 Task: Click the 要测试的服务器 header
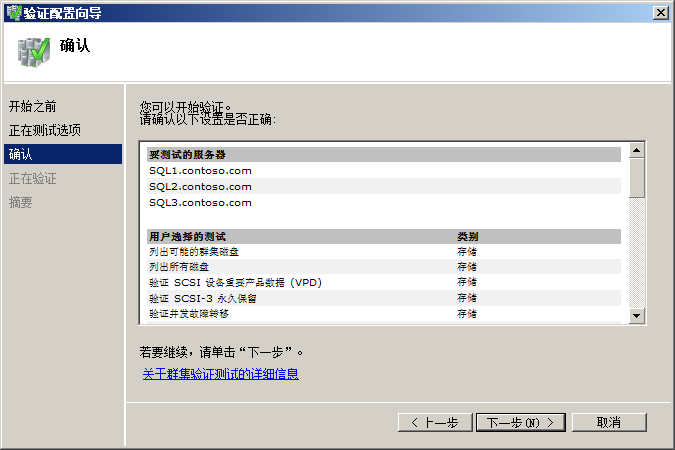tap(384, 155)
